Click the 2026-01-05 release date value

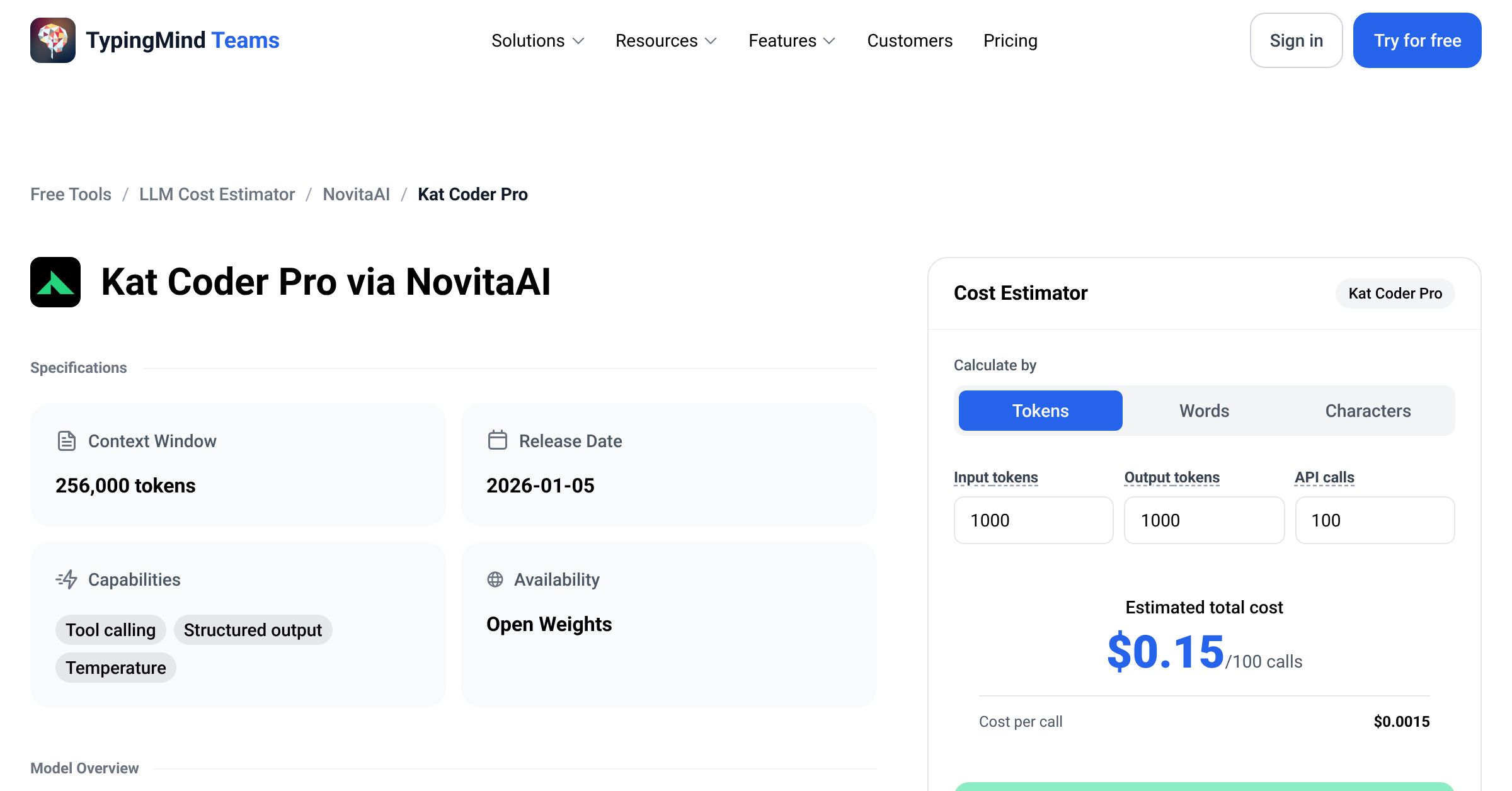[x=541, y=486]
